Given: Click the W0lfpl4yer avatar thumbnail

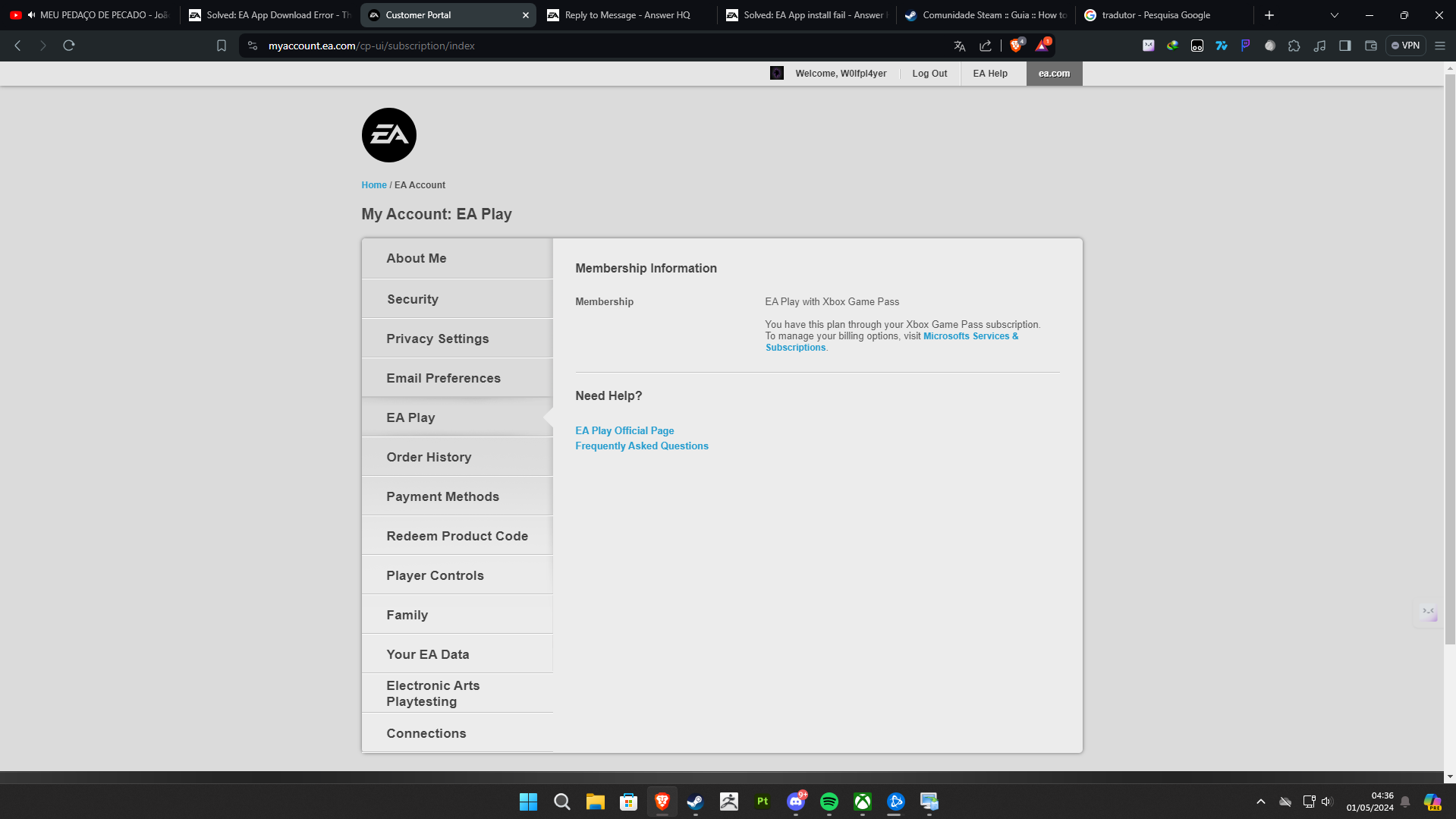Looking at the screenshot, I should pyautogui.click(x=776, y=73).
